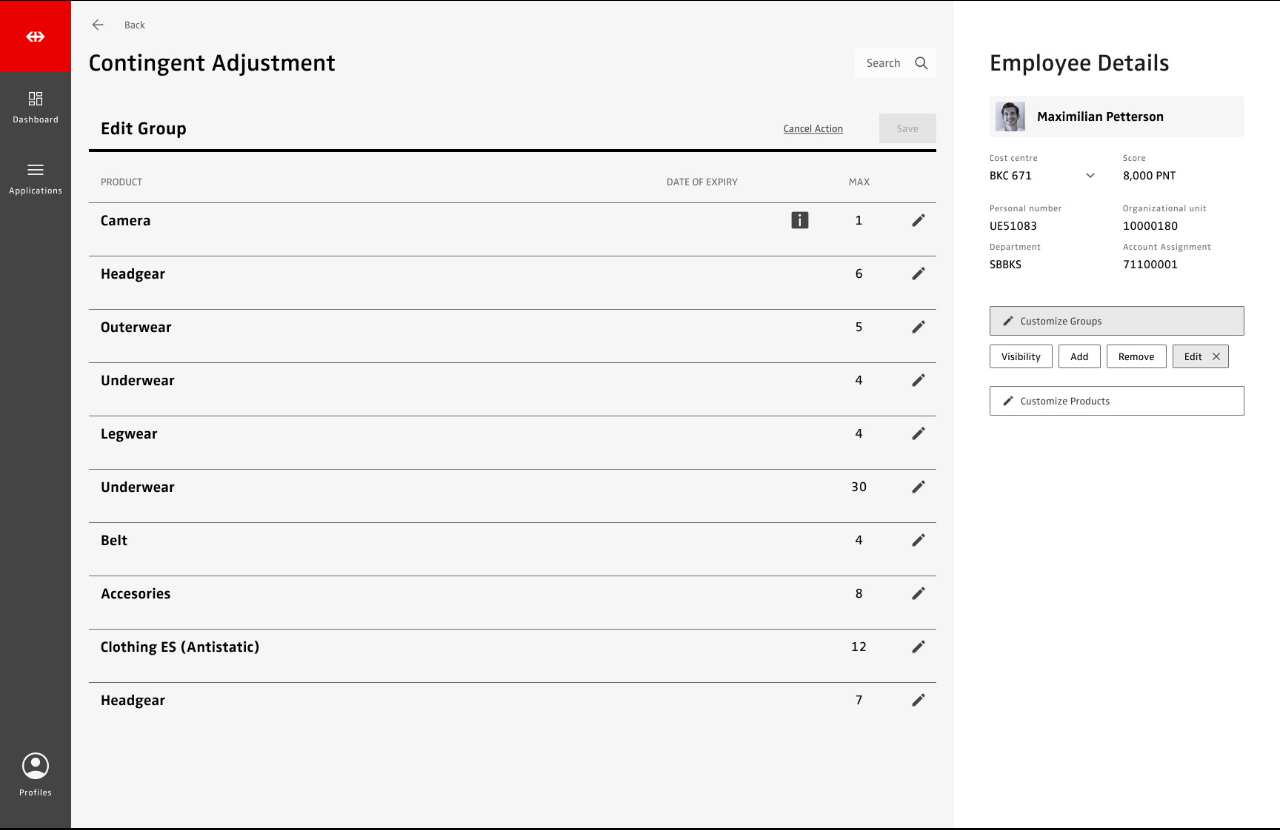
Task: Click the Search field
Action: coord(894,63)
